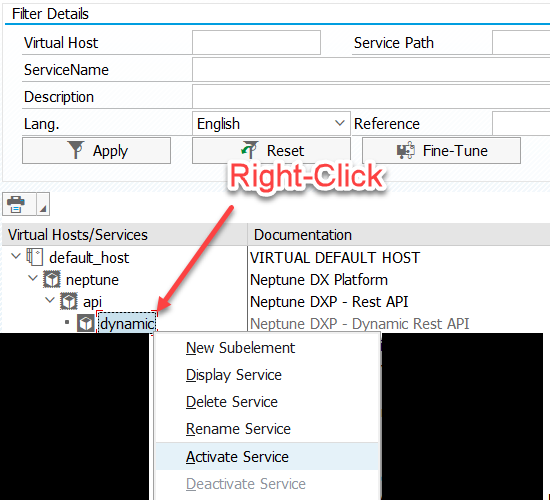The height and width of the screenshot is (500, 550).
Task: Select the default_host tree item label
Action: point(89,258)
